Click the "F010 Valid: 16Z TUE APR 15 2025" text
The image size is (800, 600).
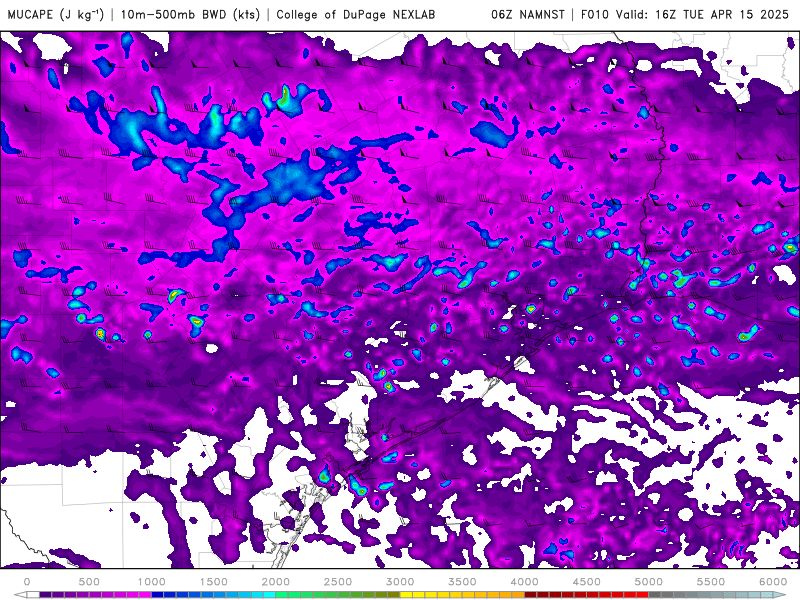coord(685,14)
